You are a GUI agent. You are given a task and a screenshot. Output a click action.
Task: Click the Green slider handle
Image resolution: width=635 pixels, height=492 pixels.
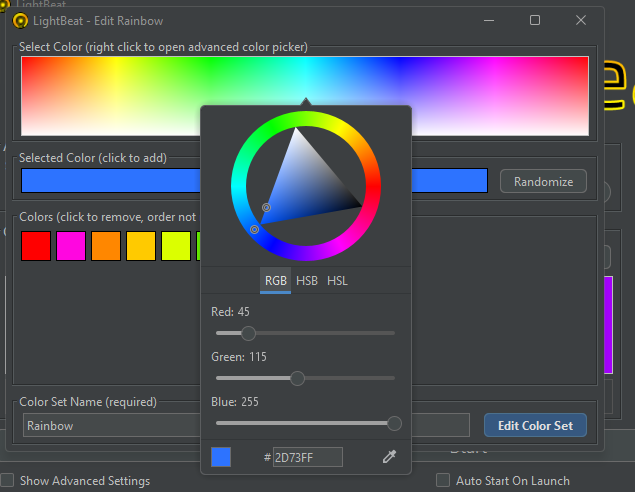coord(297,378)
